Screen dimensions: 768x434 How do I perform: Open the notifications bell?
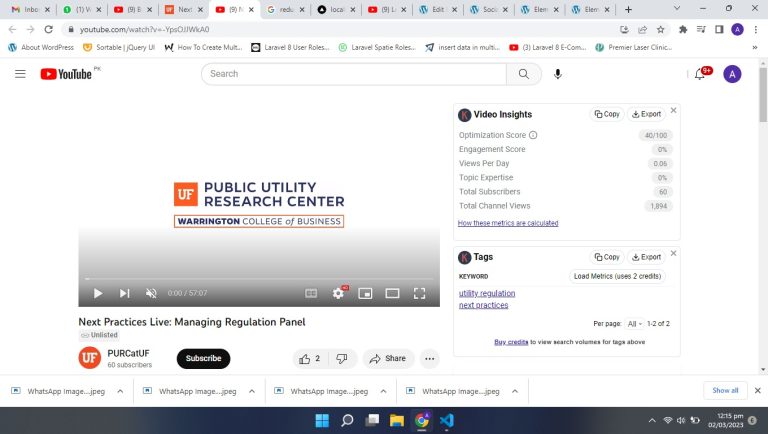click(700, 74)
